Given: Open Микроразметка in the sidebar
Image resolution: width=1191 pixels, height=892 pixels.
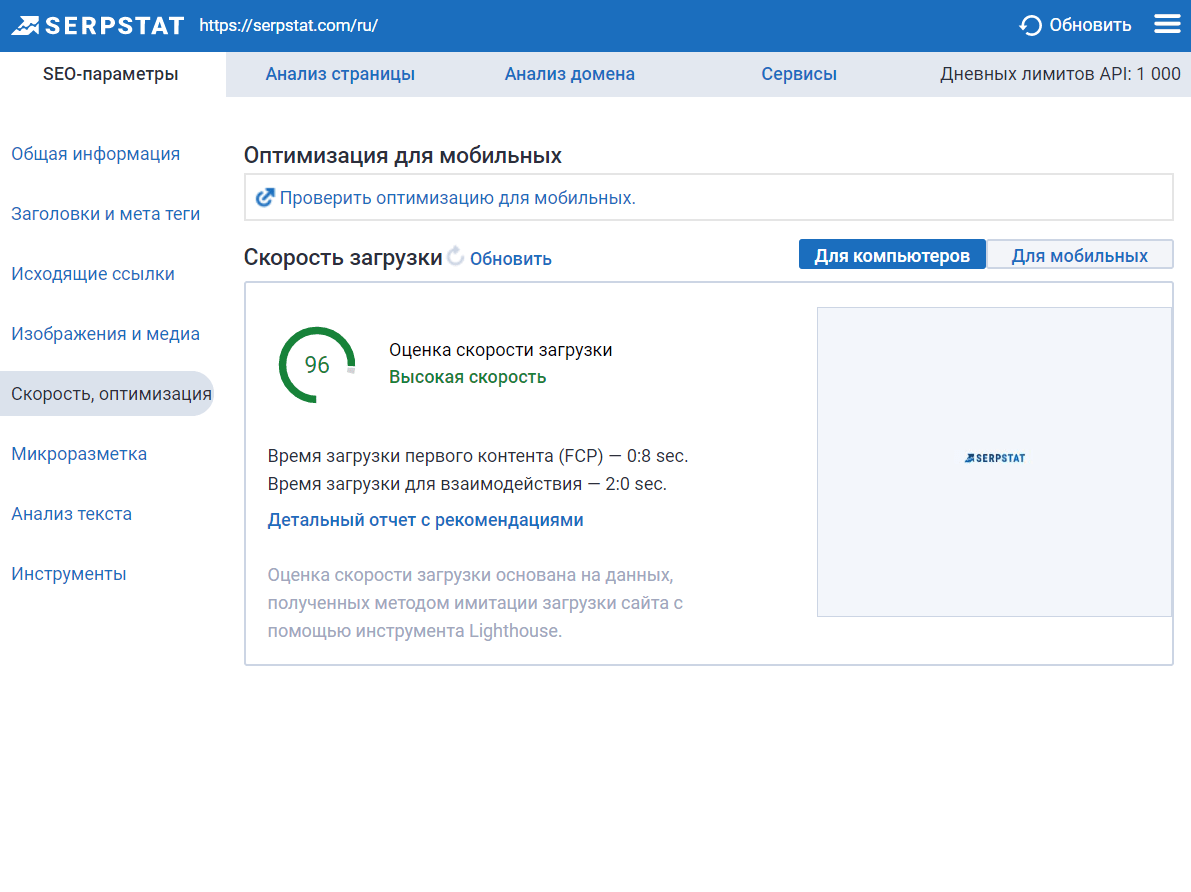Looking at the screenshot, I should pyautogui.click(x=79, y=454).
